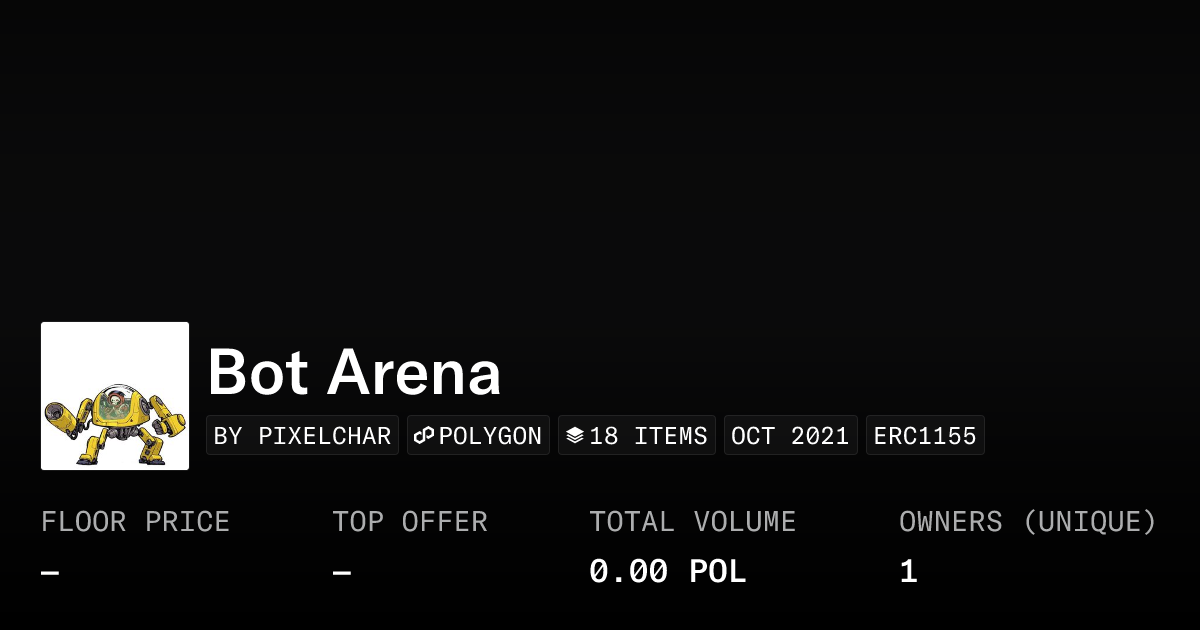Select the OCT 2021 creation date badge

point(790,436)
